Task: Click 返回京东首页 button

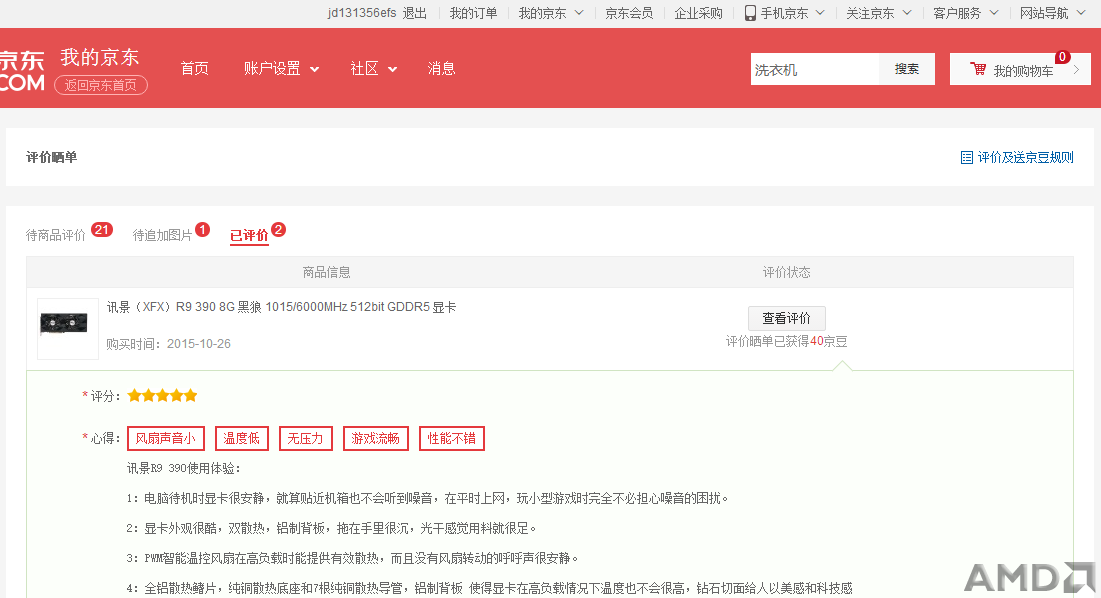Action: pyautogui.click(x=101, y=85)
